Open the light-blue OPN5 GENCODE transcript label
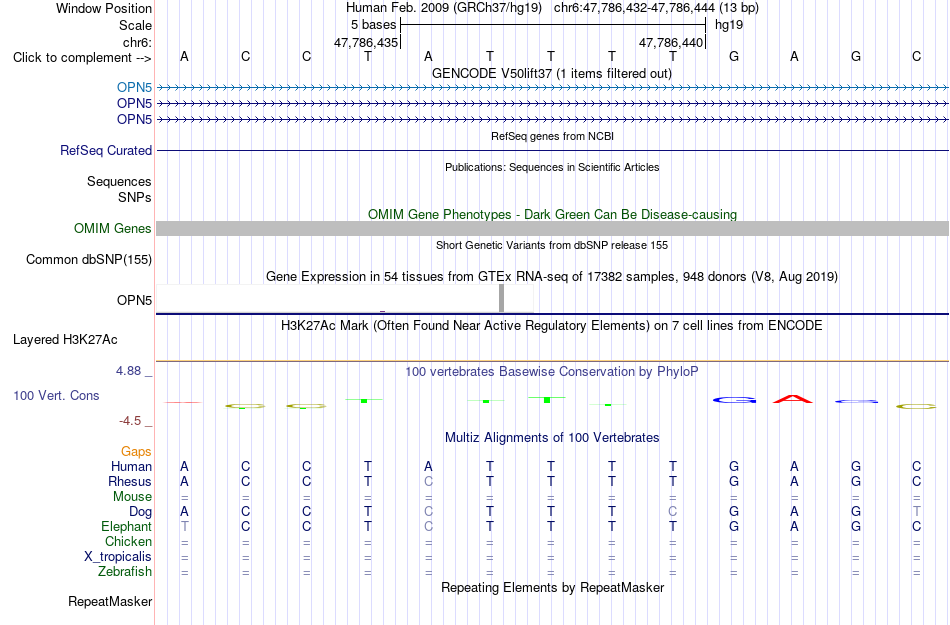Viewport: 950px width, 625px height. tap(135, 88)
